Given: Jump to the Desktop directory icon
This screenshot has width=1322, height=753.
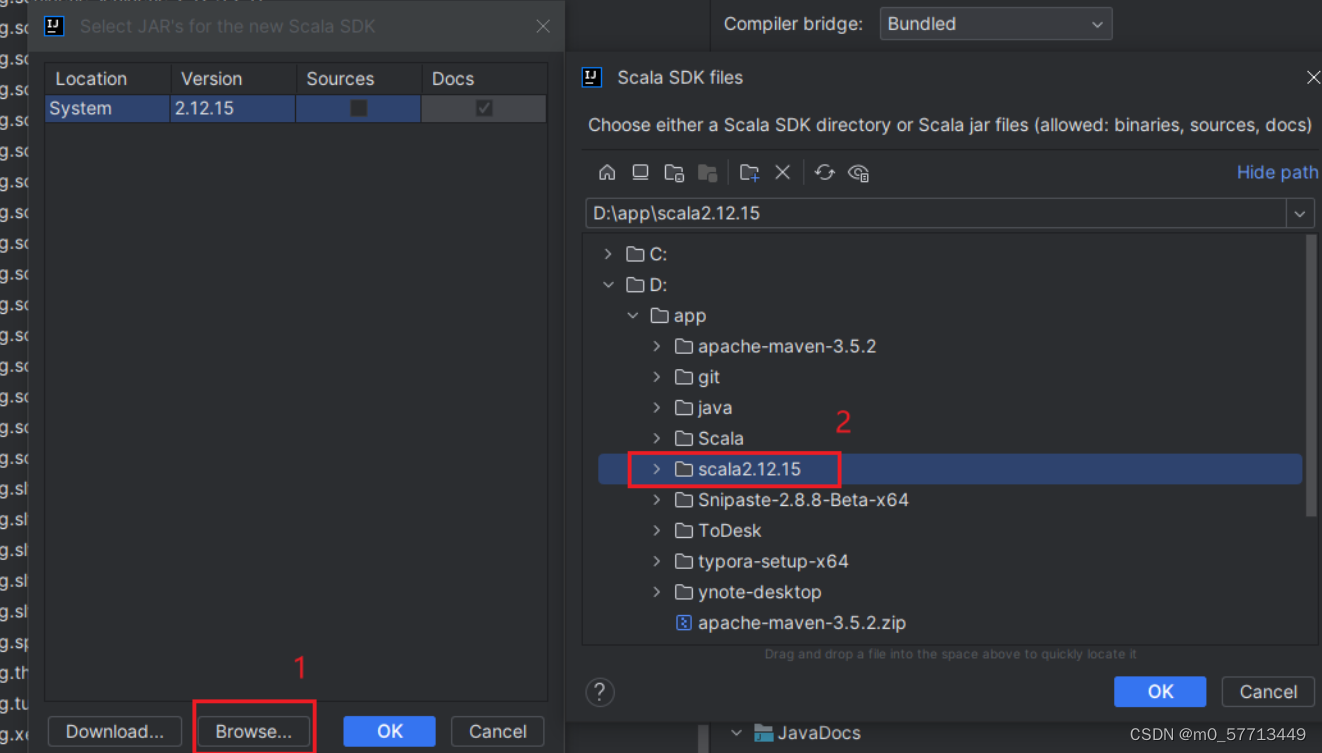Looking at the screenshot, I should tap(640, 172).
